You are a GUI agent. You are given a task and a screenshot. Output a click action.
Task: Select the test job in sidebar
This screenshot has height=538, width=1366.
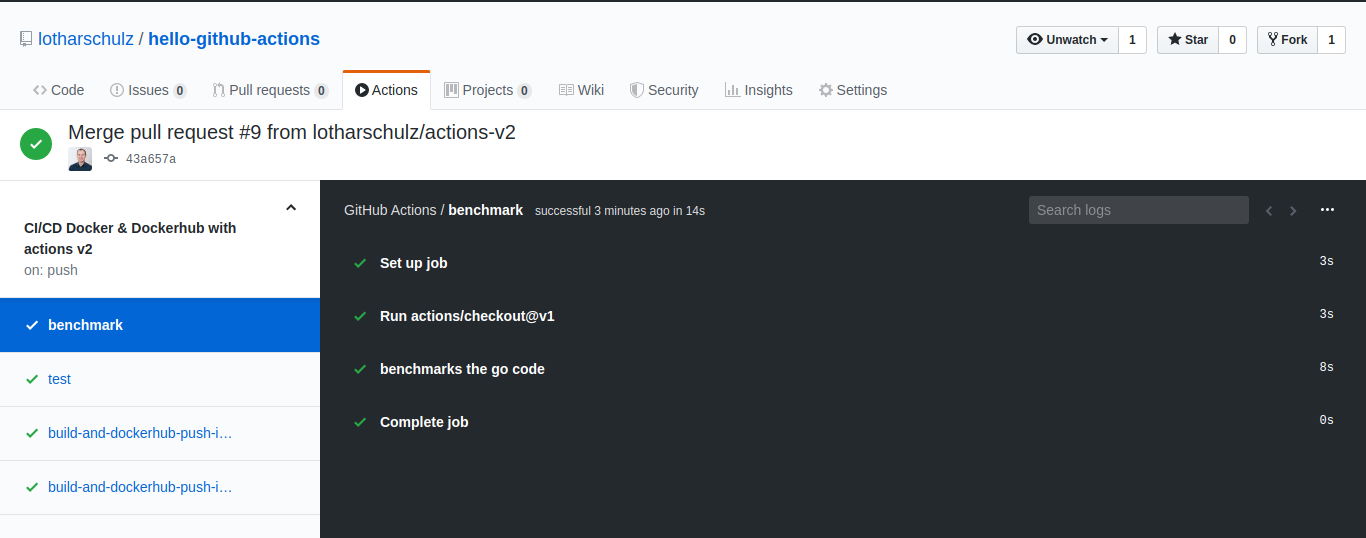pos(59,379)
